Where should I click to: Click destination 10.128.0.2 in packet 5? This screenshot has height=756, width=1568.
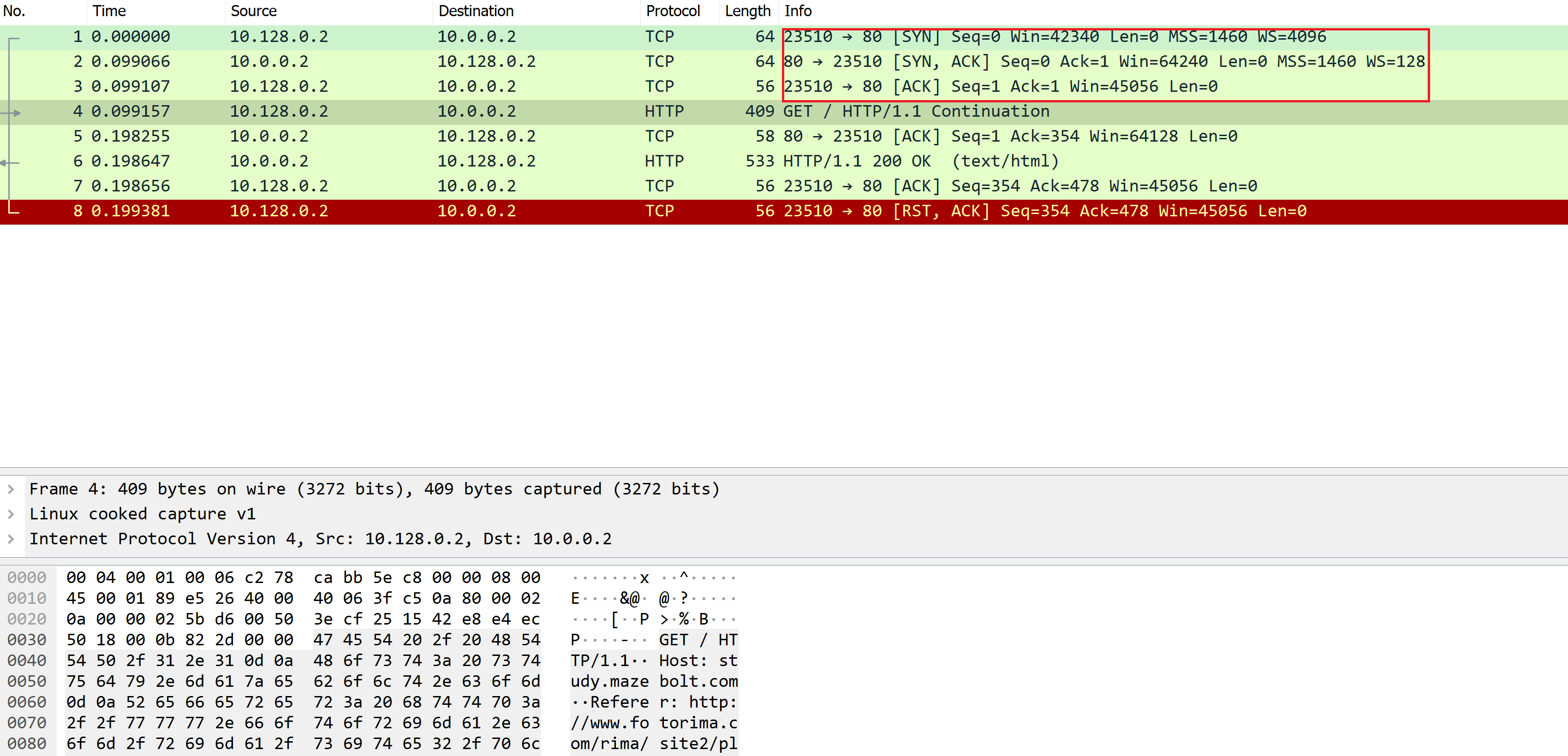point(486,137)
